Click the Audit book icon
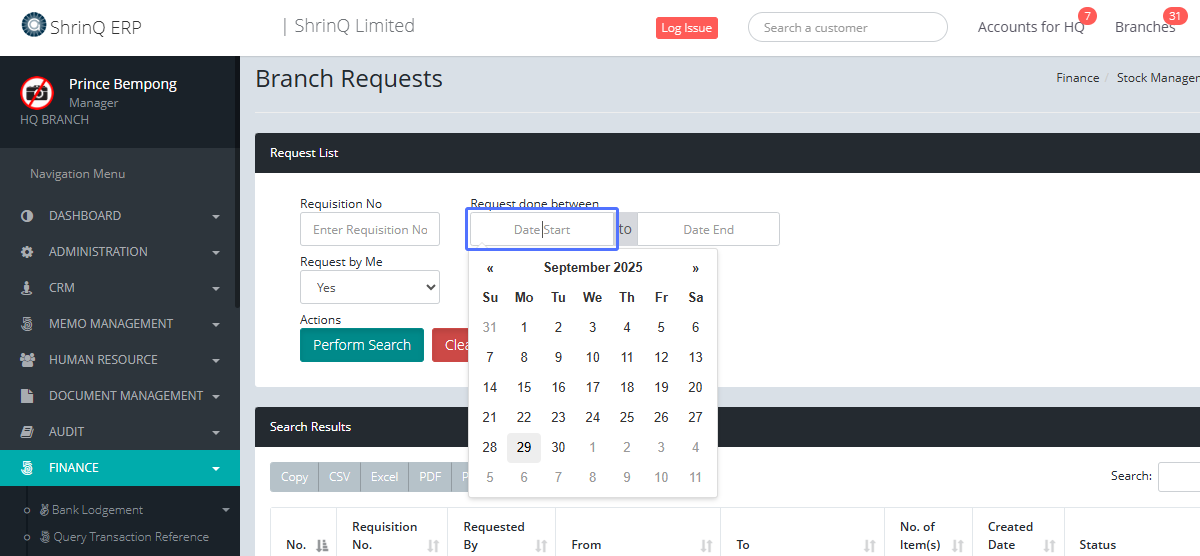Viewport: 1200px width, 556px height. coord(27,432)
